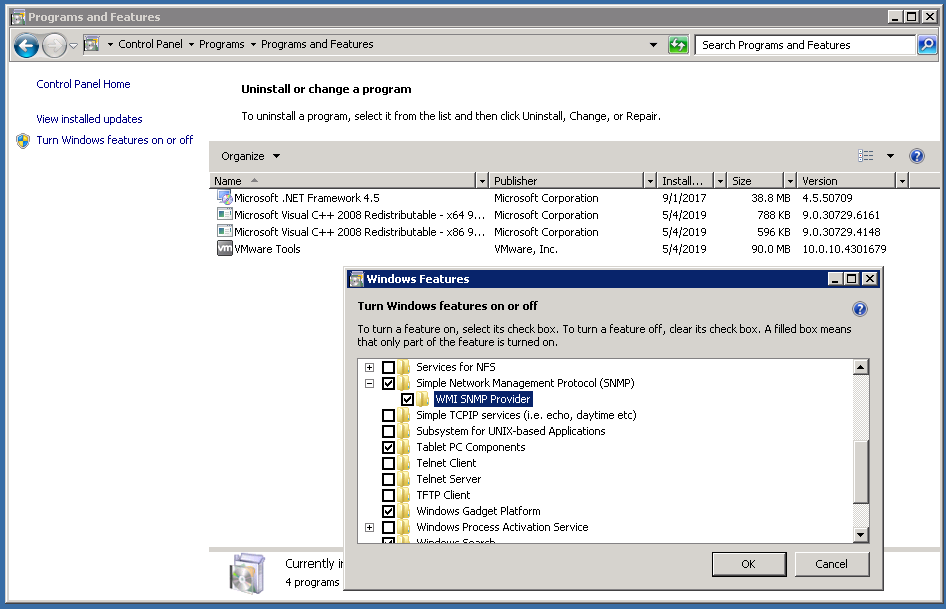946x609 pixels.
Task: Open the Installed On column filter dropdown
Action: [720, 181]
